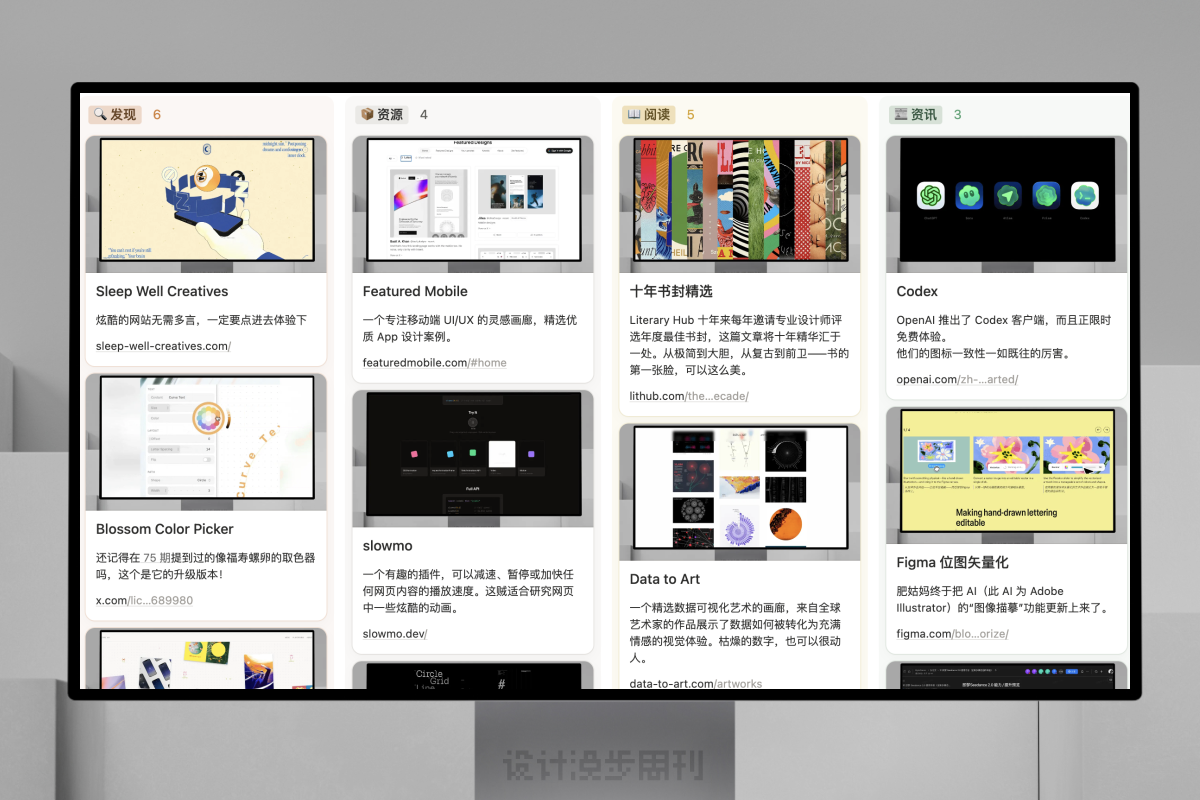Screen dimensions: 1200x800
Task: Click the Codex card title
Action: pyautogui.click(x=917, y=291)
